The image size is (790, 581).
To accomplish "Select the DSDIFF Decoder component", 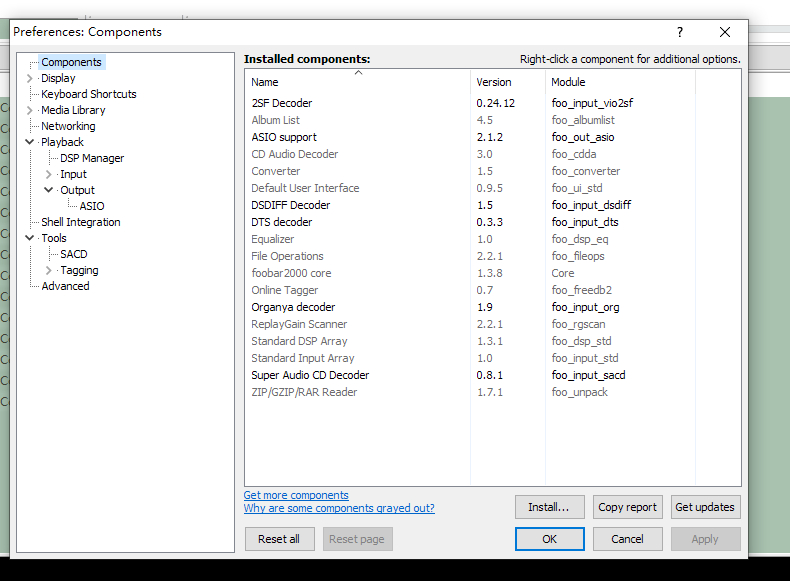I will [493, 205].
